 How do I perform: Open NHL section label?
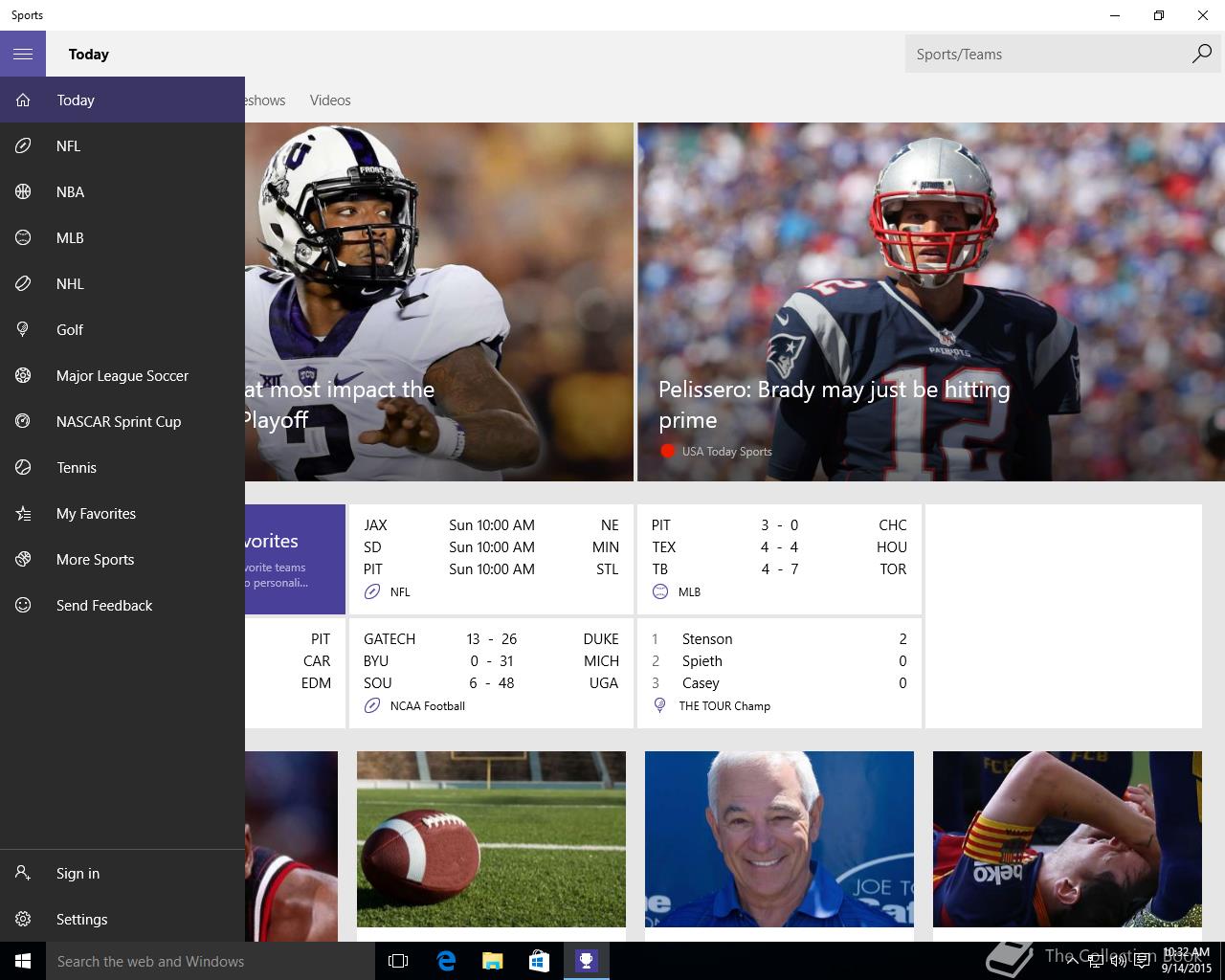point(70,283)
